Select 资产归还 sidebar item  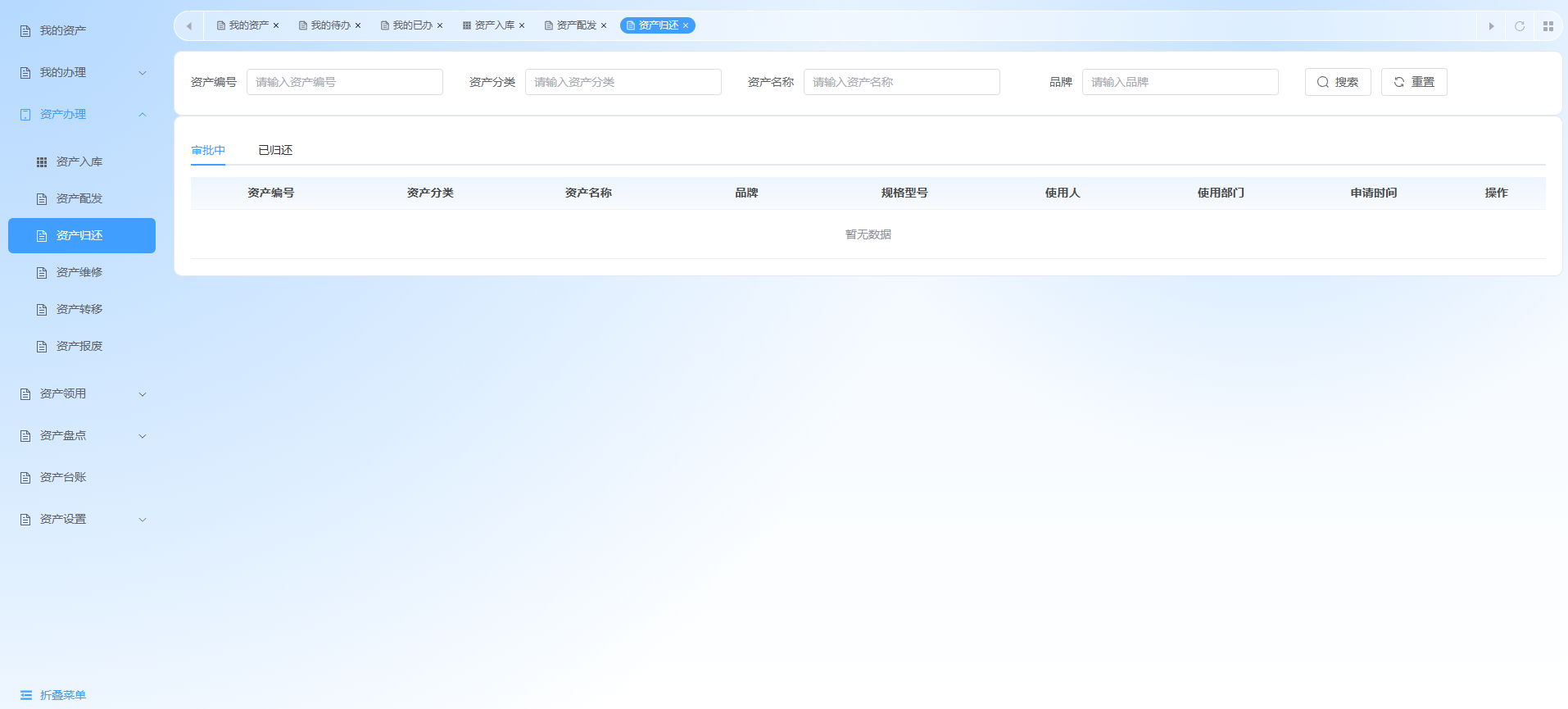[x=82, y=235]
